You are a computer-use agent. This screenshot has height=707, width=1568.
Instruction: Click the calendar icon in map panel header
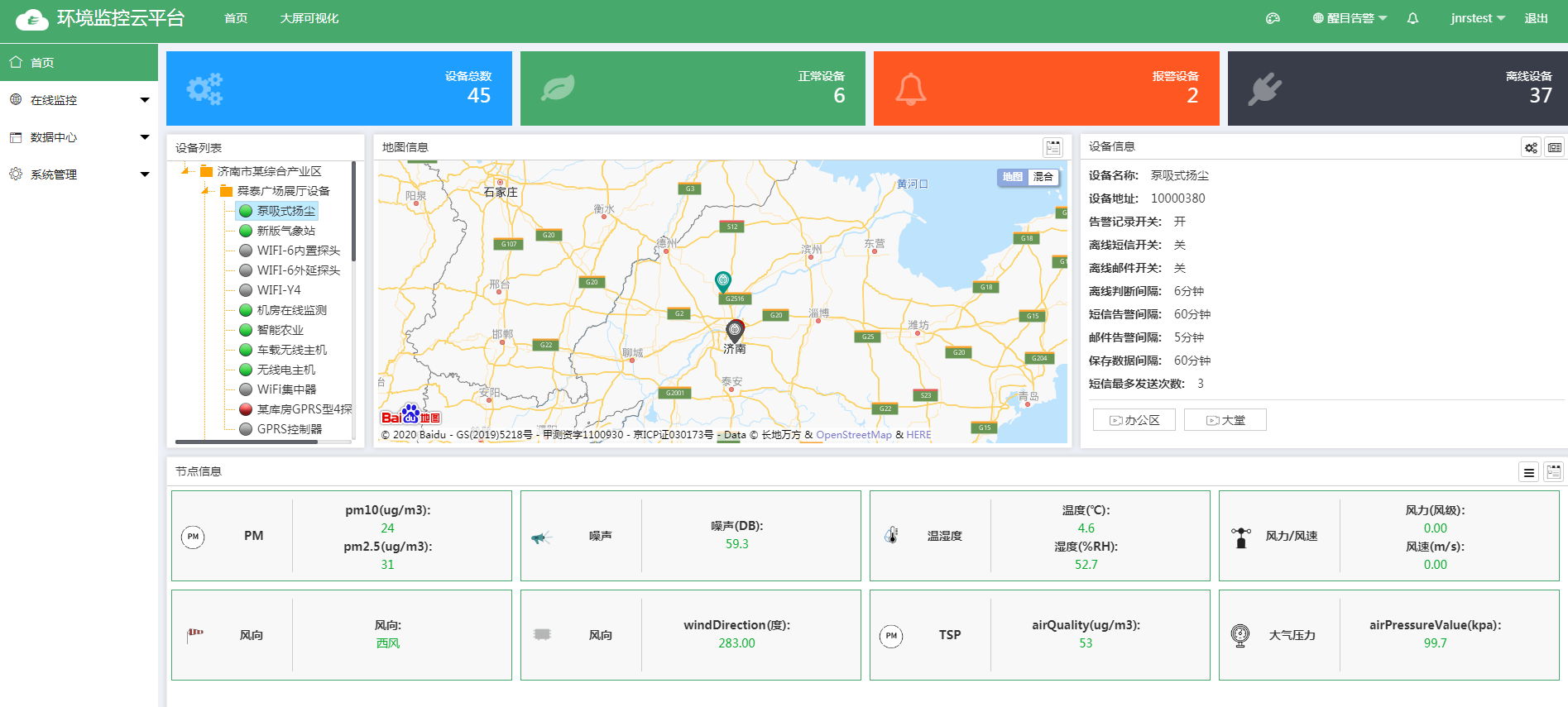pos(1053,147)
